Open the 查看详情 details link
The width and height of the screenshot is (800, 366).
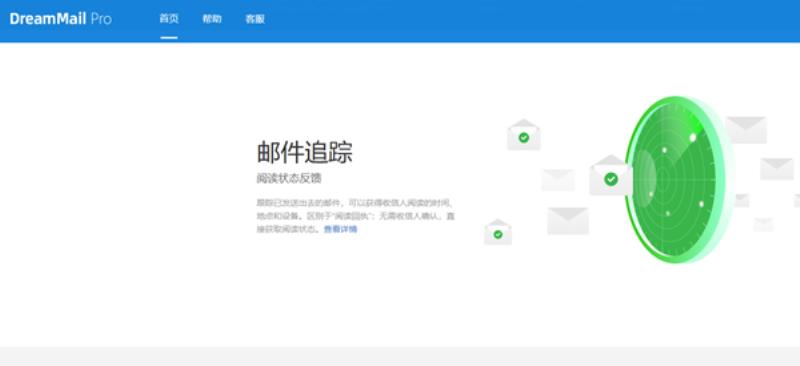340,229
